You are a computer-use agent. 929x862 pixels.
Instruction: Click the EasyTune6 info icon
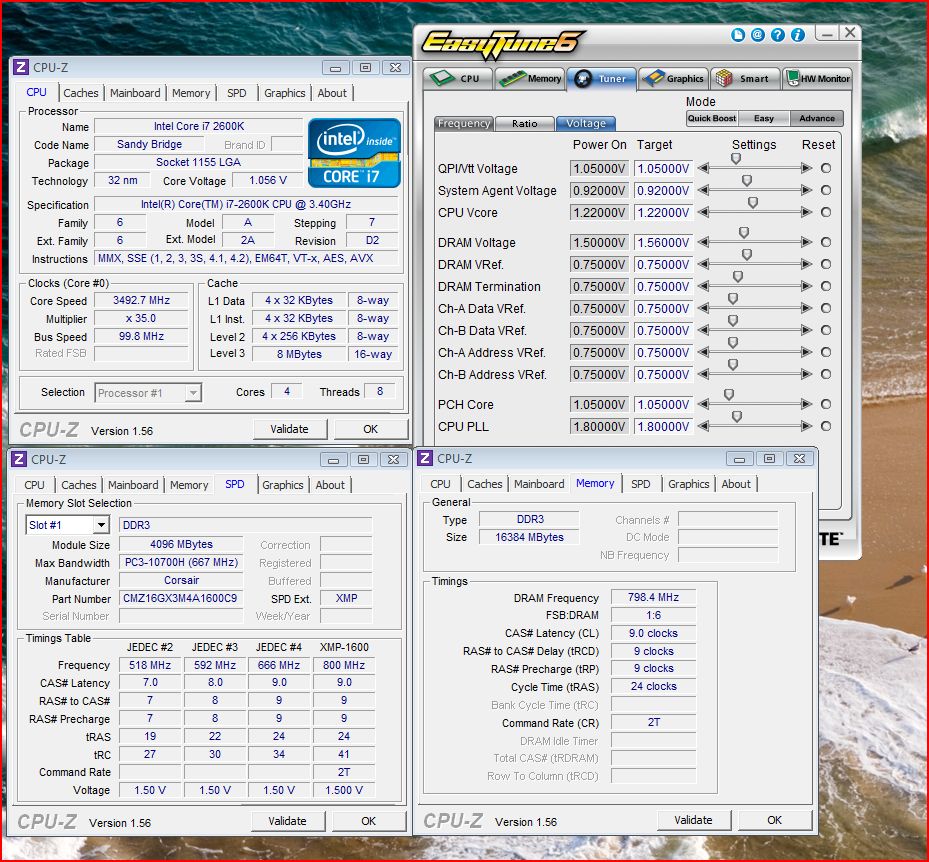pyautogui.click(x=798, y=34)
